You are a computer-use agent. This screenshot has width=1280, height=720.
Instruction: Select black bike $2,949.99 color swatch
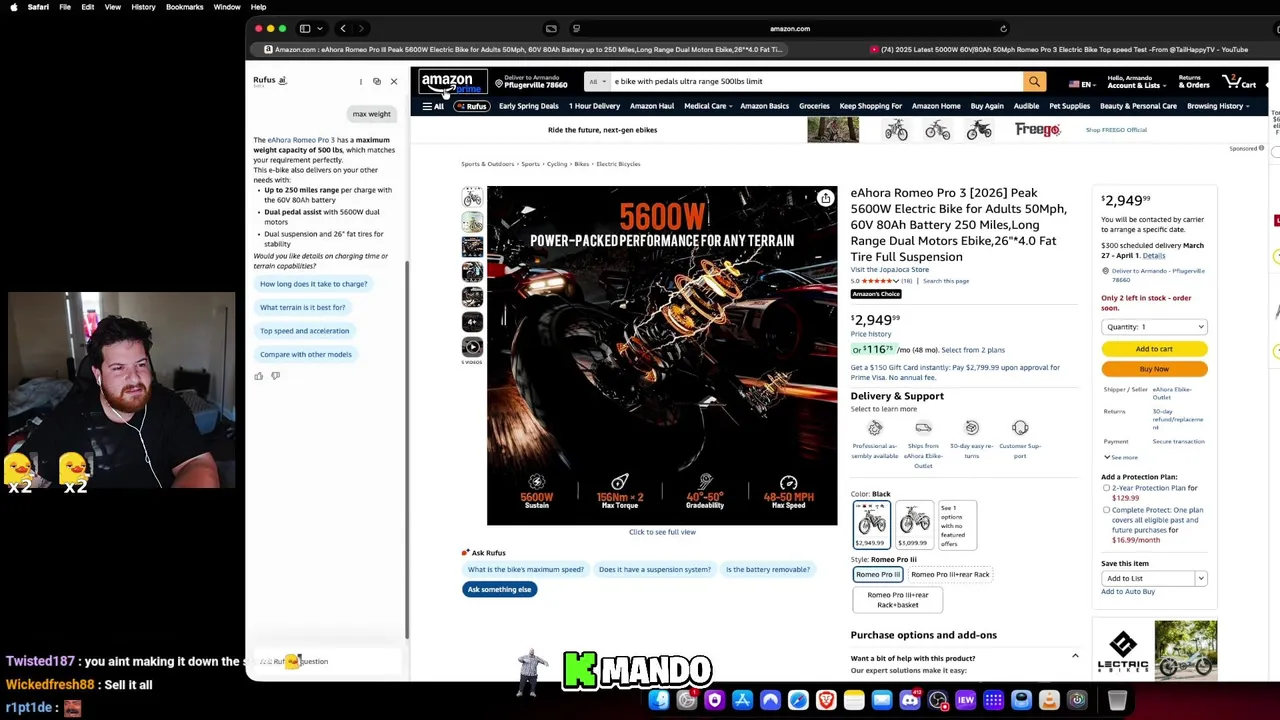click(871, 524)
